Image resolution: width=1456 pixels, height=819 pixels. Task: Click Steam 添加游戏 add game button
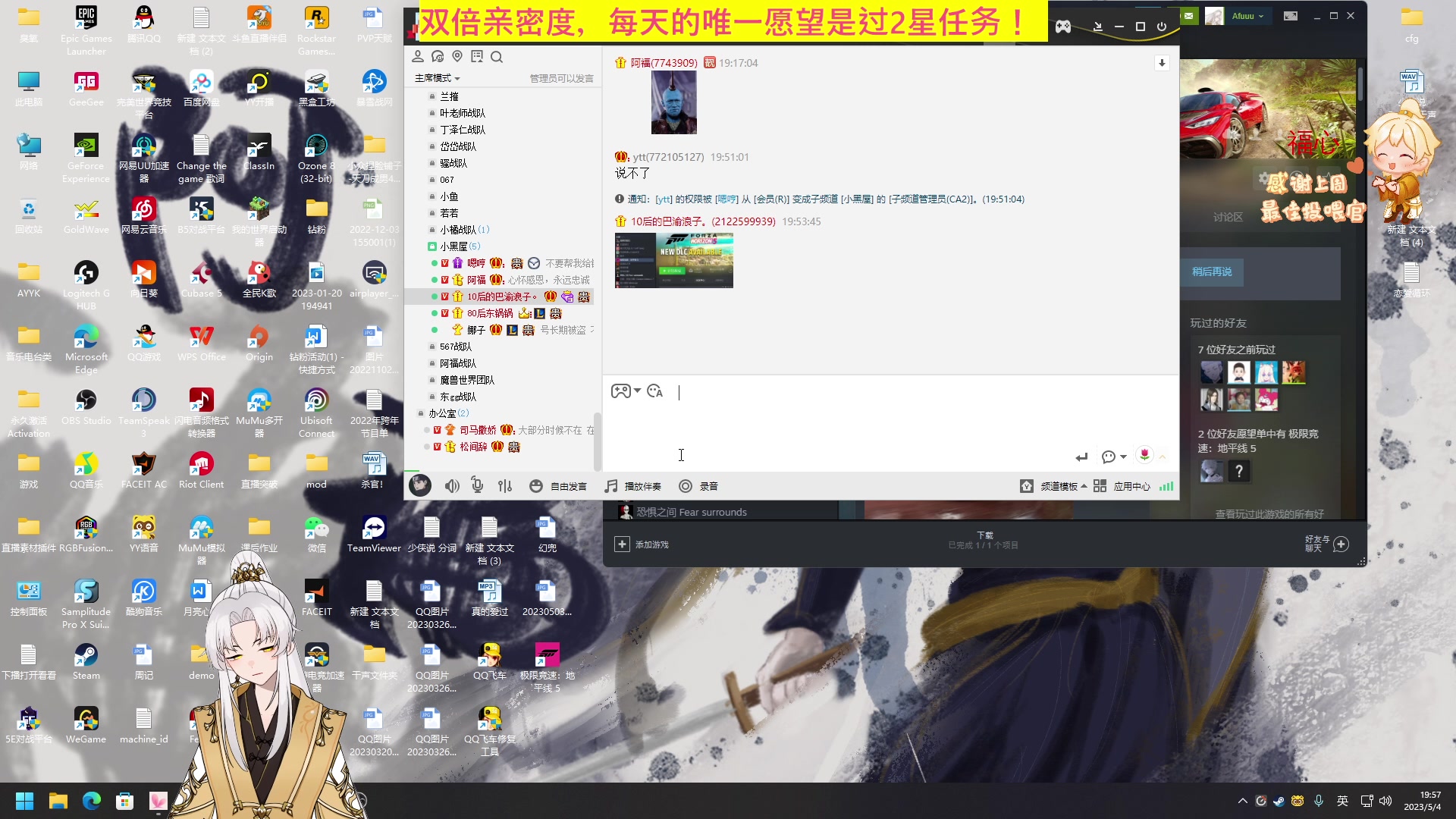click(x=642, y=544)
